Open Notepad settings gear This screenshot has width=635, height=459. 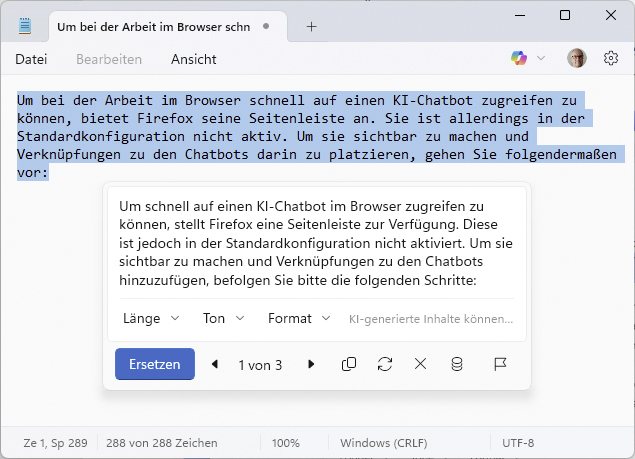(x=611, y=58)
